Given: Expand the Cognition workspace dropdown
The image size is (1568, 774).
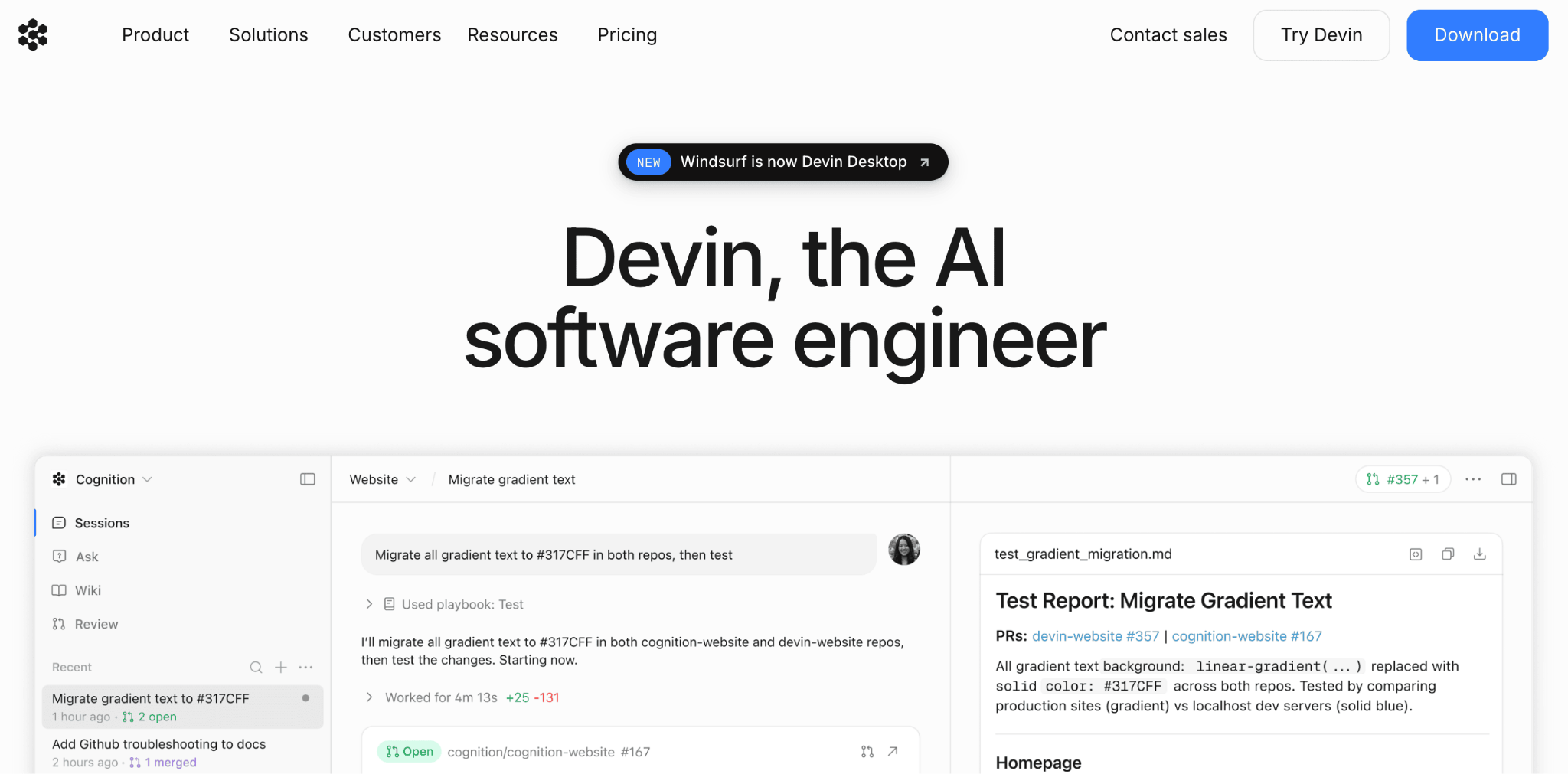Looking at the screenshot, I should click(113, 479).
